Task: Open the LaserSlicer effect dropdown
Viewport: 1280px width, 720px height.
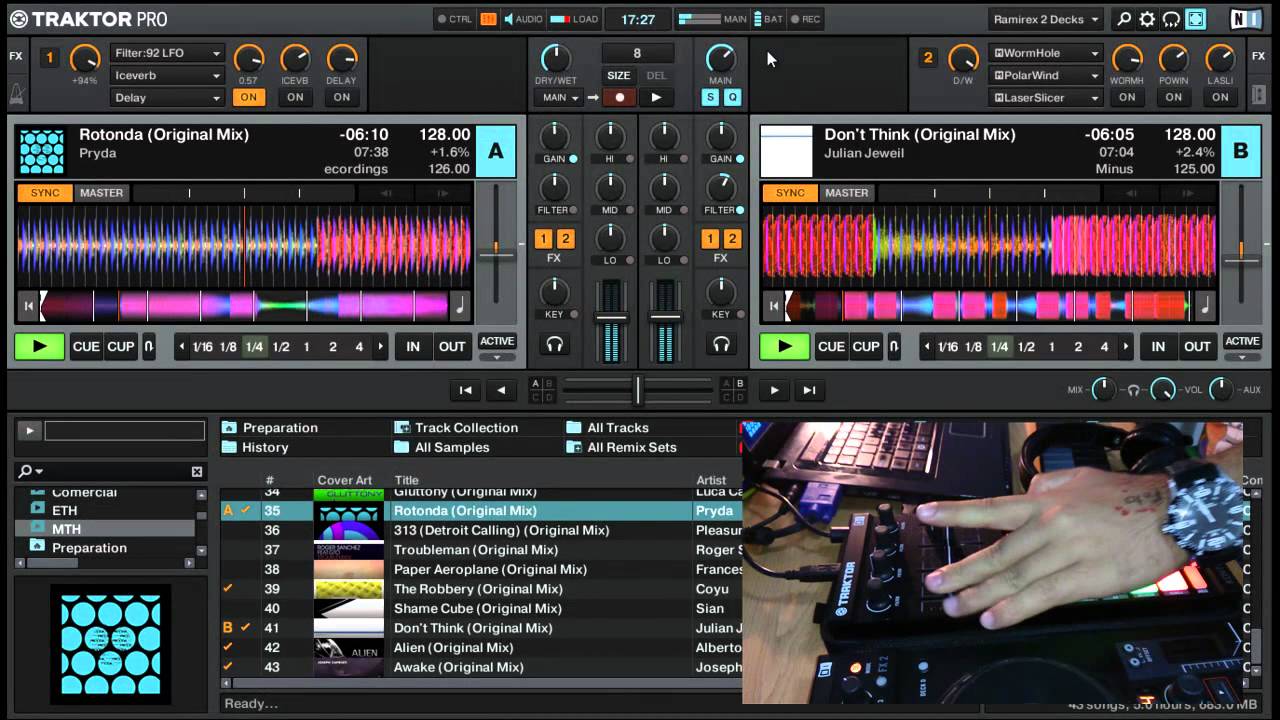Action: click(1046, 97)
